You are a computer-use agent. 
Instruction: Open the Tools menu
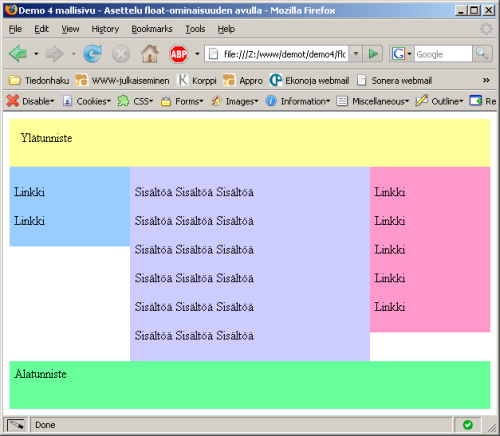195,29
